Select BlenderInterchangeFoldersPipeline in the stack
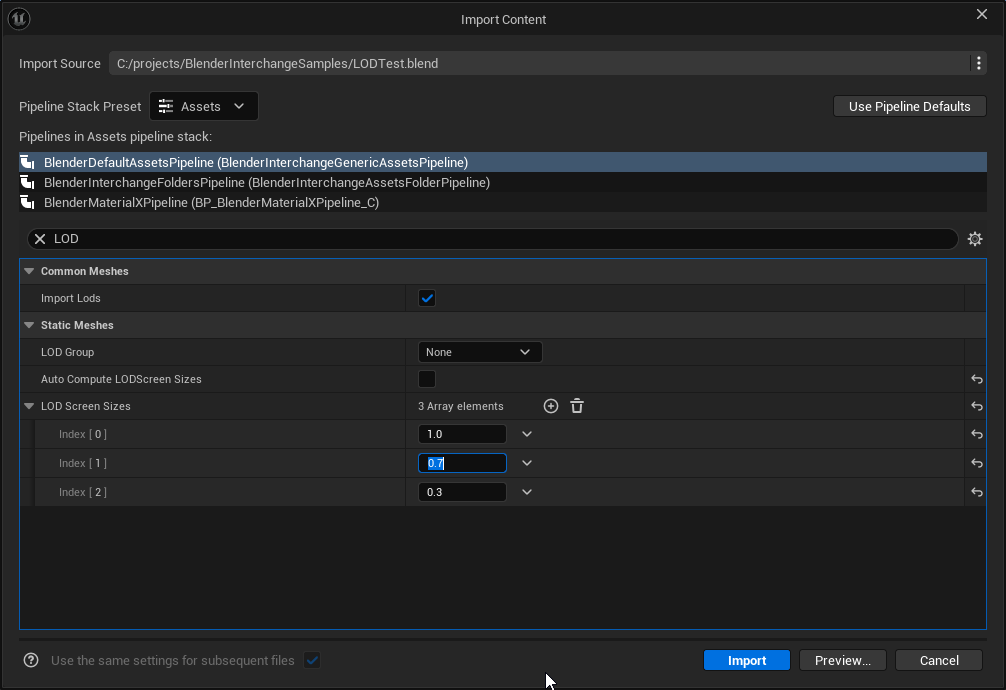This screenshot has width=1006, height=690. pyautogui.click(x=266, y=182)
